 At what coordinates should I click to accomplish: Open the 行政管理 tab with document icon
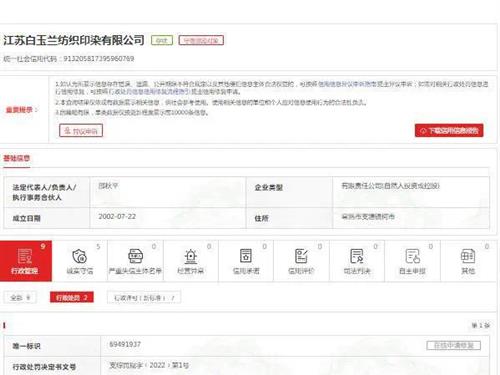(26, 261)
